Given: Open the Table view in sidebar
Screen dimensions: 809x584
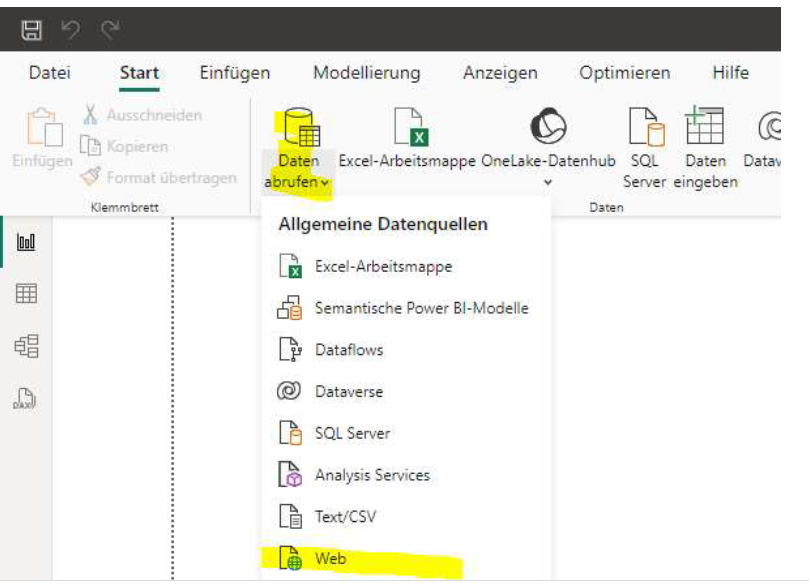Looking at the screenshot, I should [x=26, y=294].
